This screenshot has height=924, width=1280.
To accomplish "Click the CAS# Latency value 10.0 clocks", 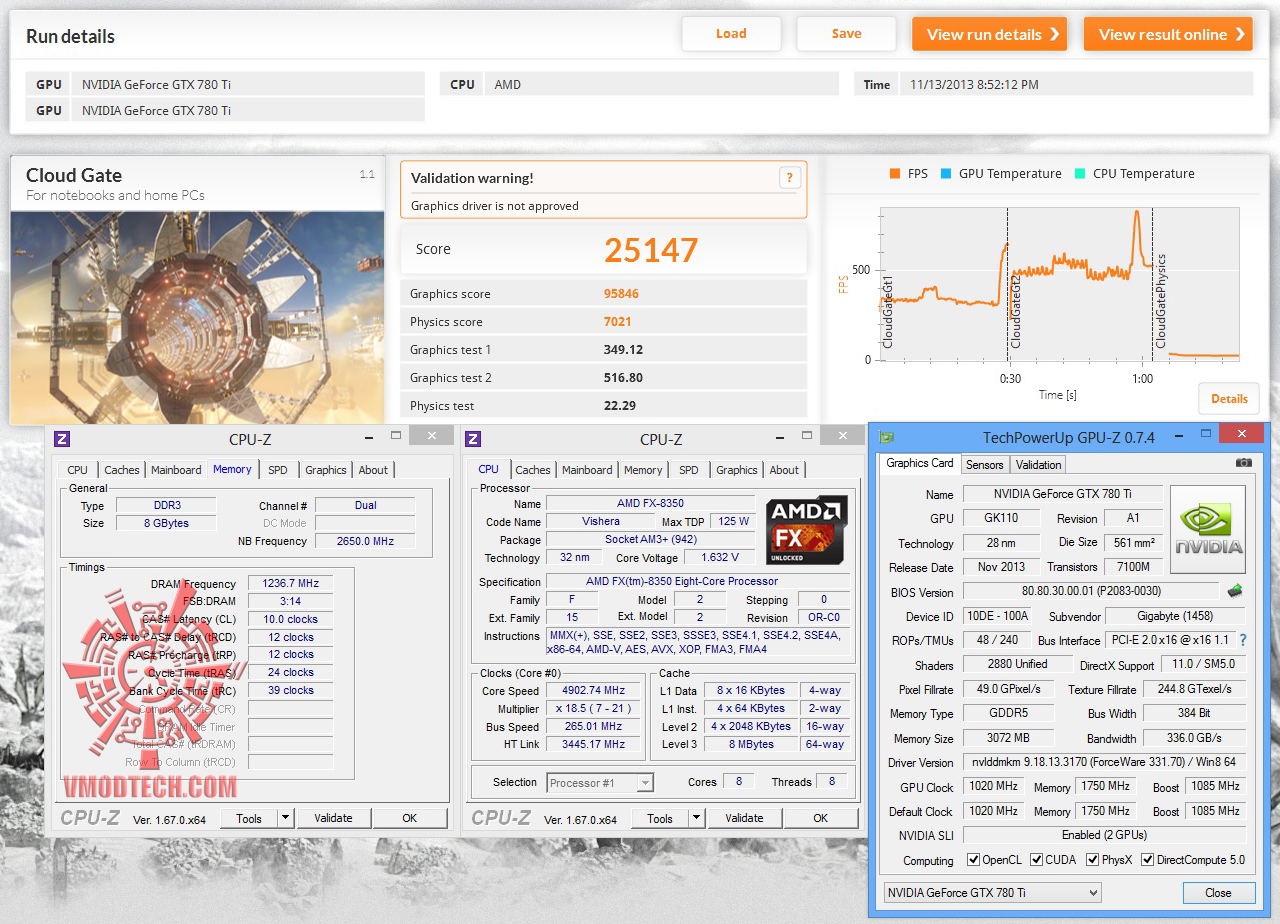I will click(290, 619).
